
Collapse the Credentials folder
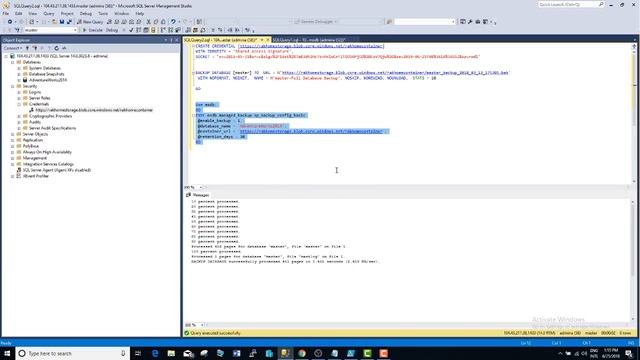tap(19, 104)
